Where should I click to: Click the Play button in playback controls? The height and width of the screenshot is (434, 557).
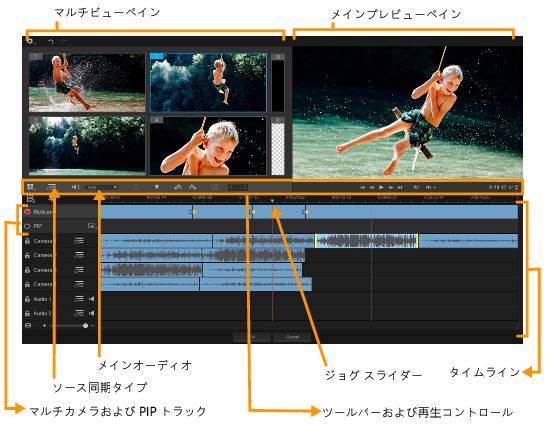382,187
